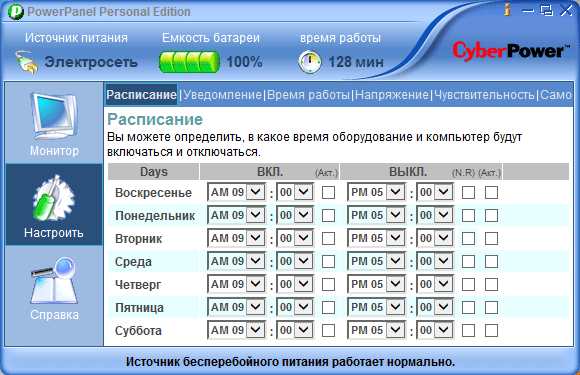This screenshot has height=375, width=580.
Task: Enable ВЫКЛ. Акт. checkbox for Четверг
Action: tap(491, 284)
